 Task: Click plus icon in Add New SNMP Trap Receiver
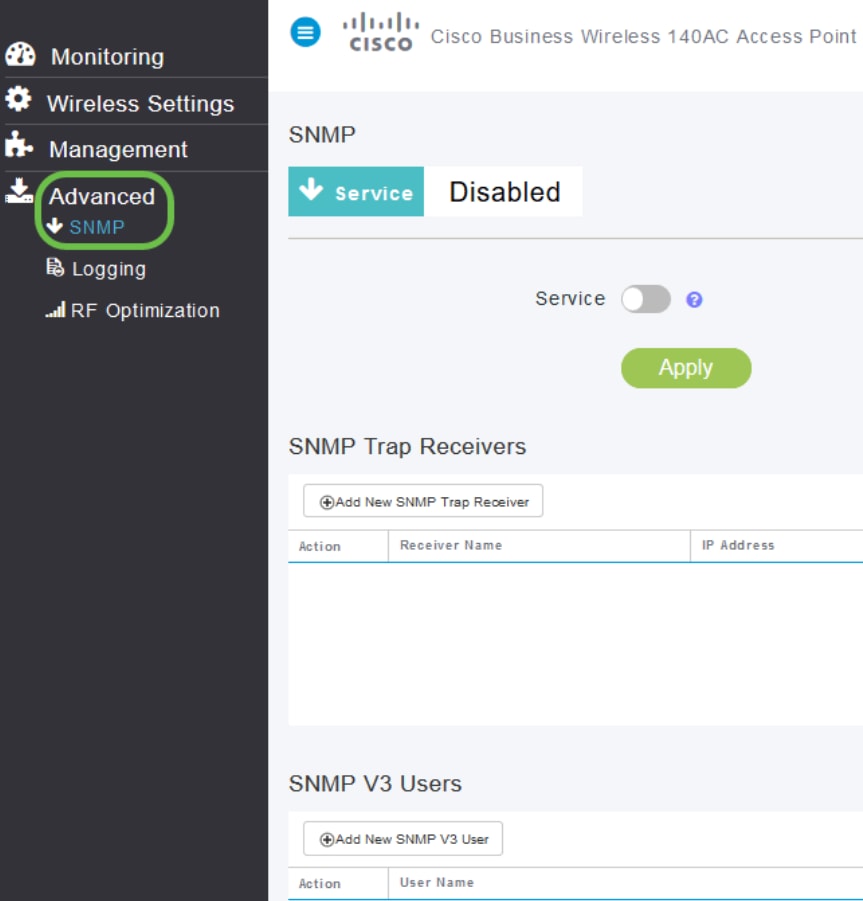(326, 502)
